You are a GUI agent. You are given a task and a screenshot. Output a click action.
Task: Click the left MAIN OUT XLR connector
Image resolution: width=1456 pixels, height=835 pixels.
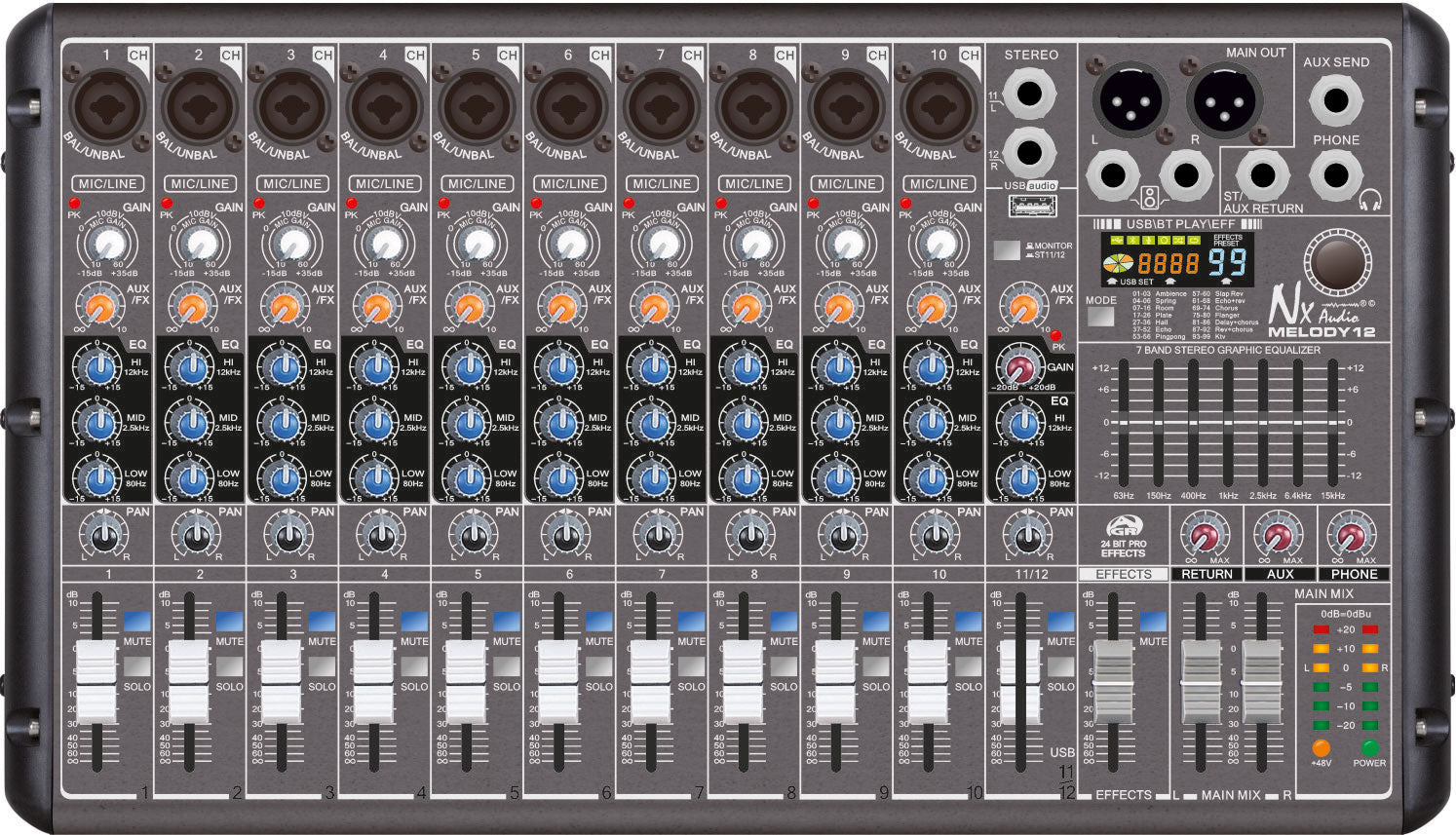pos(1130,99)
